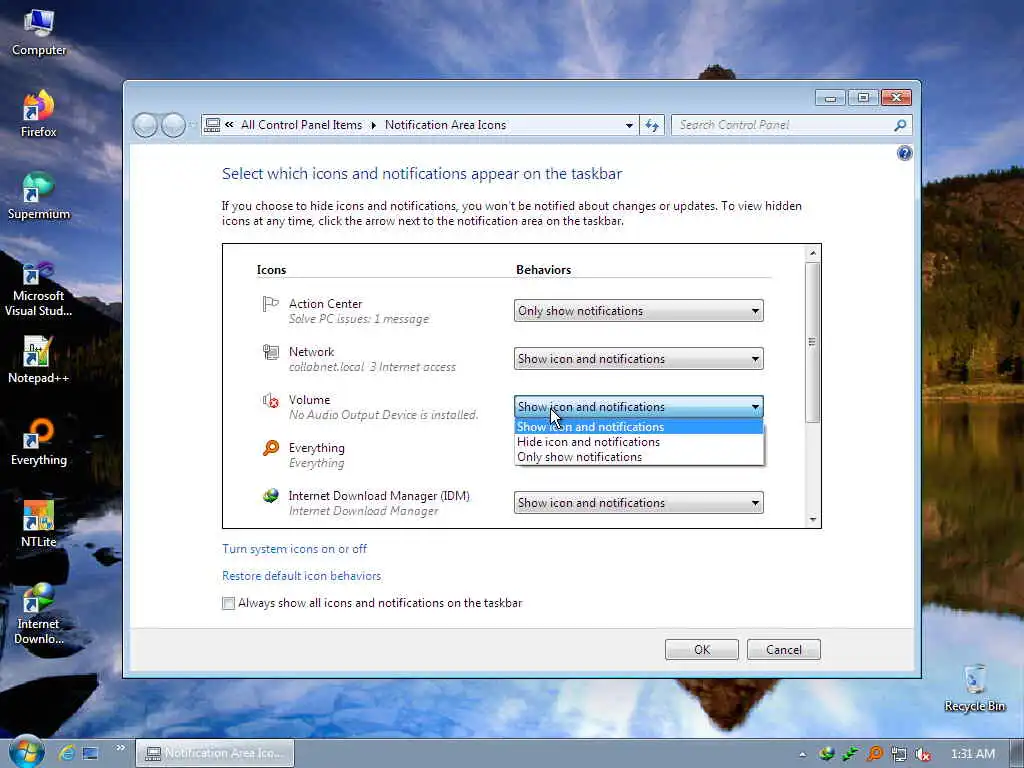Click the OK button
The height and width of the screenshot is (768, 1024).
click(x=701, y=649)
